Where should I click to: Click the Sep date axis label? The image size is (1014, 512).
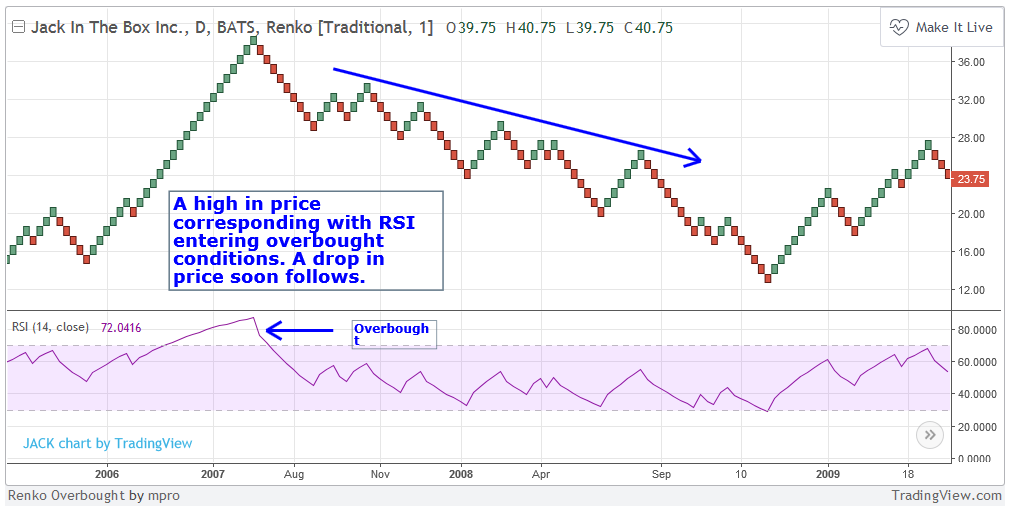662,475
